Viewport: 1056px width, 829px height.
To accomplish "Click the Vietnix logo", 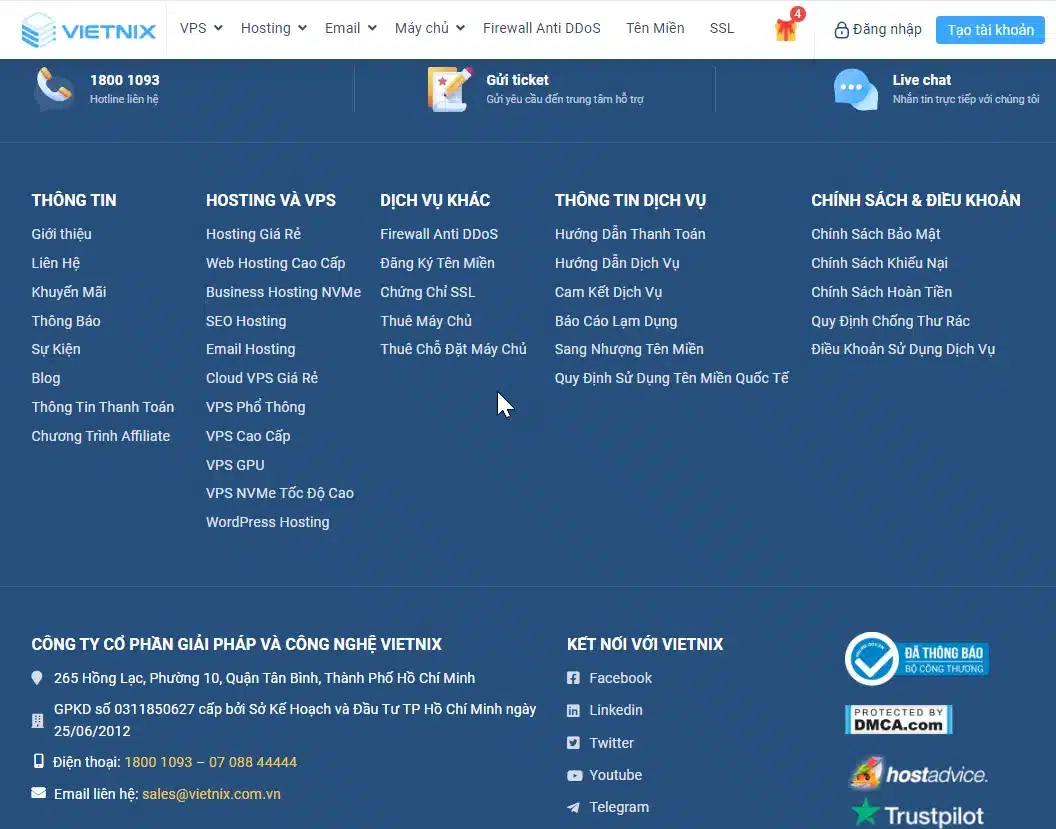I will pyautogui.click(x=88, y=30).
